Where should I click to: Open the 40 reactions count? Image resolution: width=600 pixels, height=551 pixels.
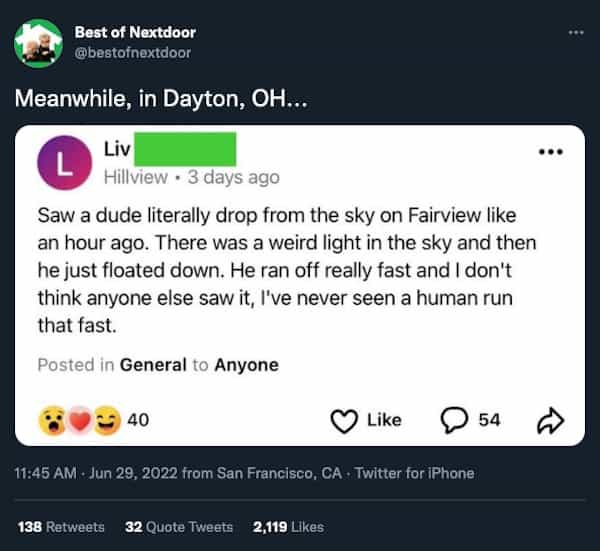[139, 421]
